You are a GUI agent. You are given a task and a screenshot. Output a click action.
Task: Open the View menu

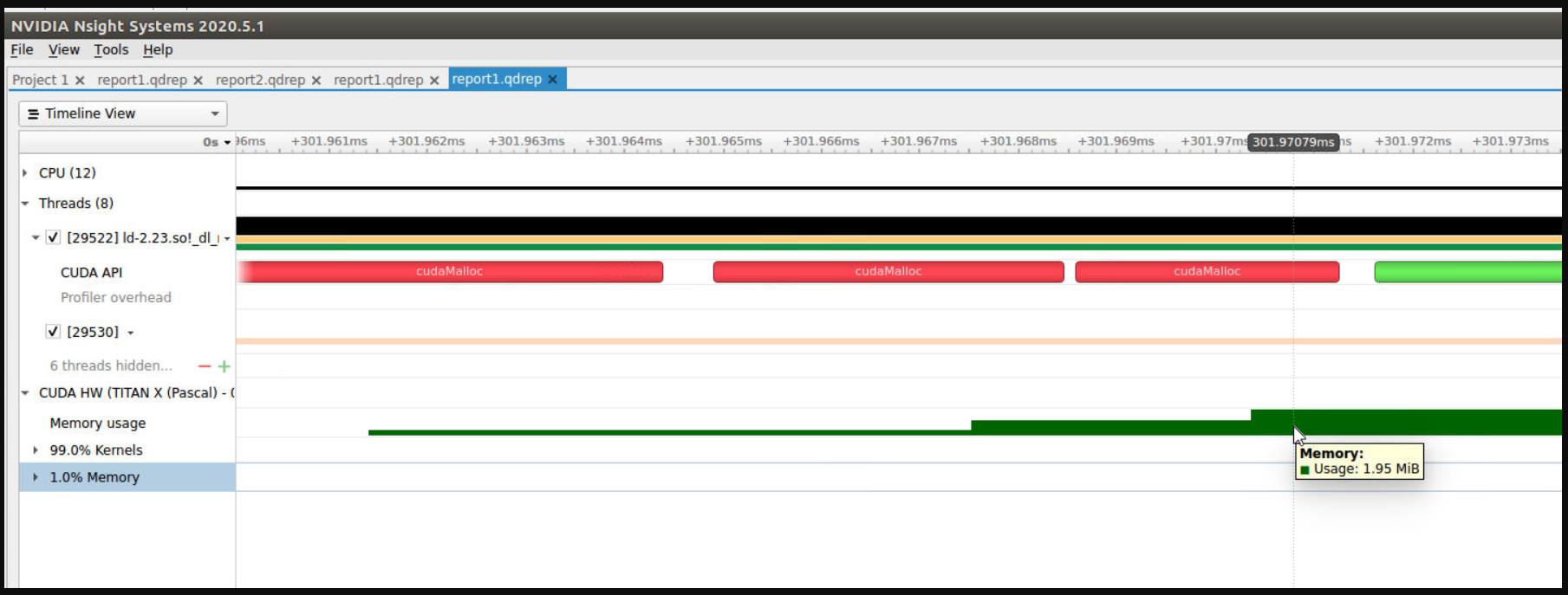(63, 50)
